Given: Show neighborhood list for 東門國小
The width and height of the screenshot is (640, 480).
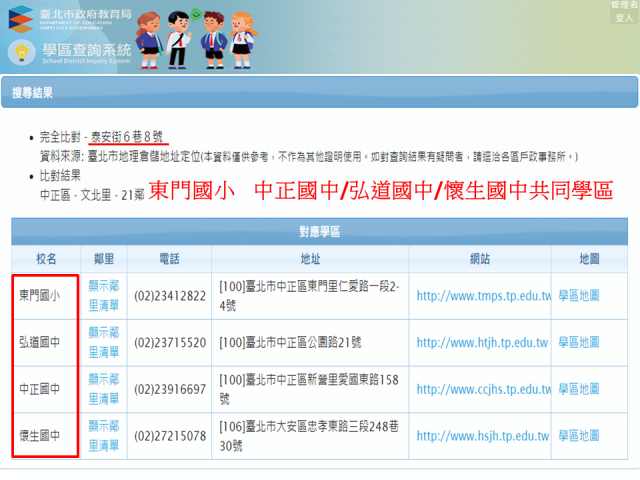Looking at the screenshot, I should coord(104,295).
